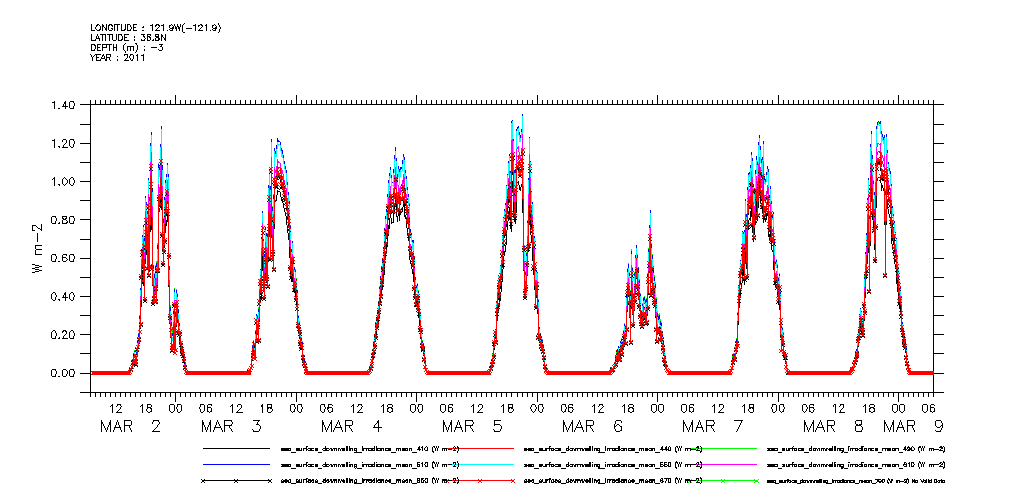
Task: Click the black legend line with x markers
Action: [x=236, y=481]
